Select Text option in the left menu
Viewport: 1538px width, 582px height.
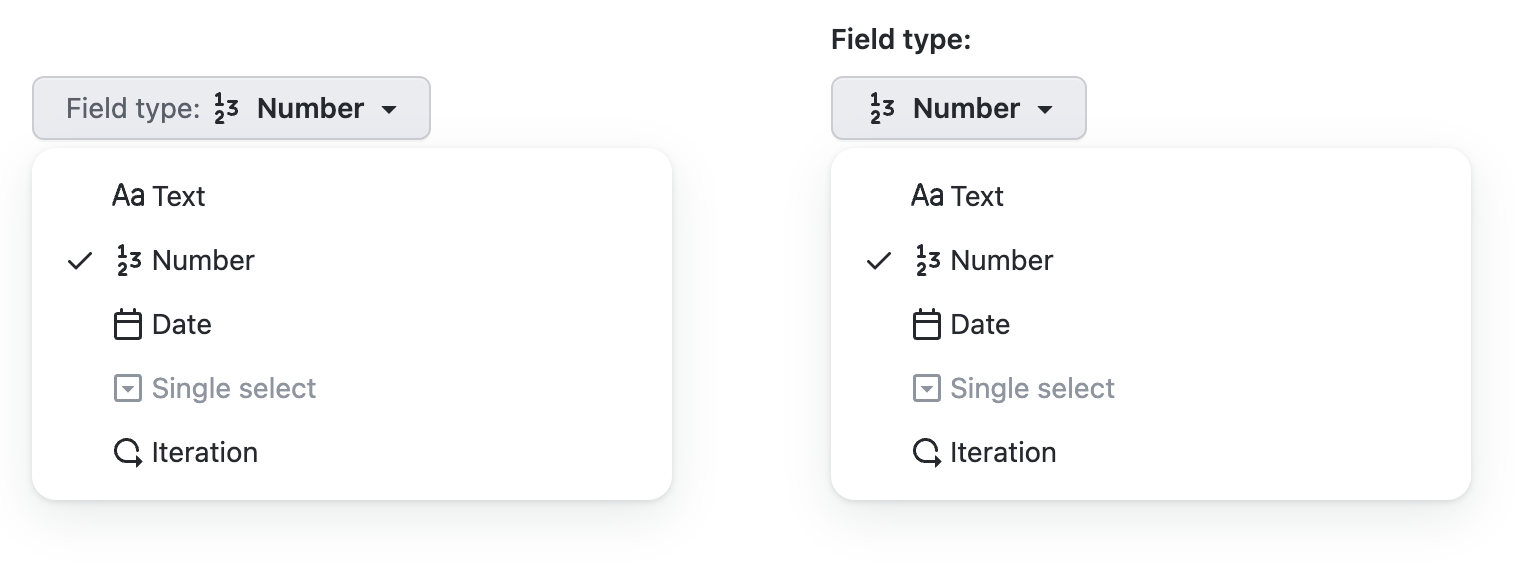[x=178, y=196]
